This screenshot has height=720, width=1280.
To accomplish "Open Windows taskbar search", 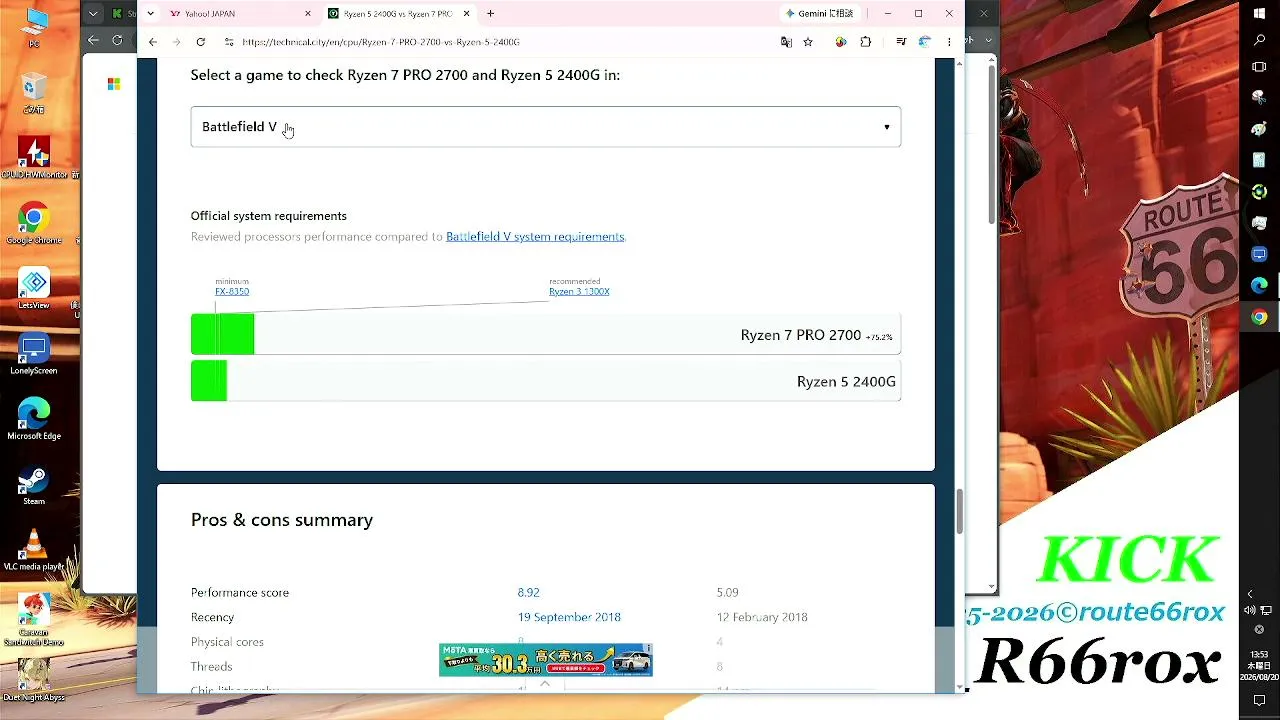I will (1259, 41).
